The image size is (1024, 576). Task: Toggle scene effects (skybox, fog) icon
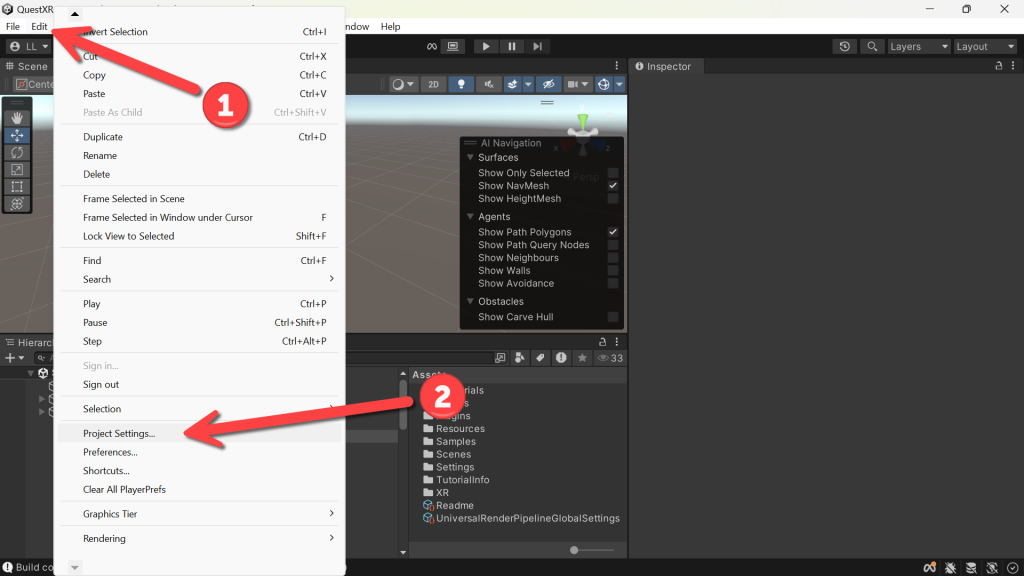tap(513, 84)
